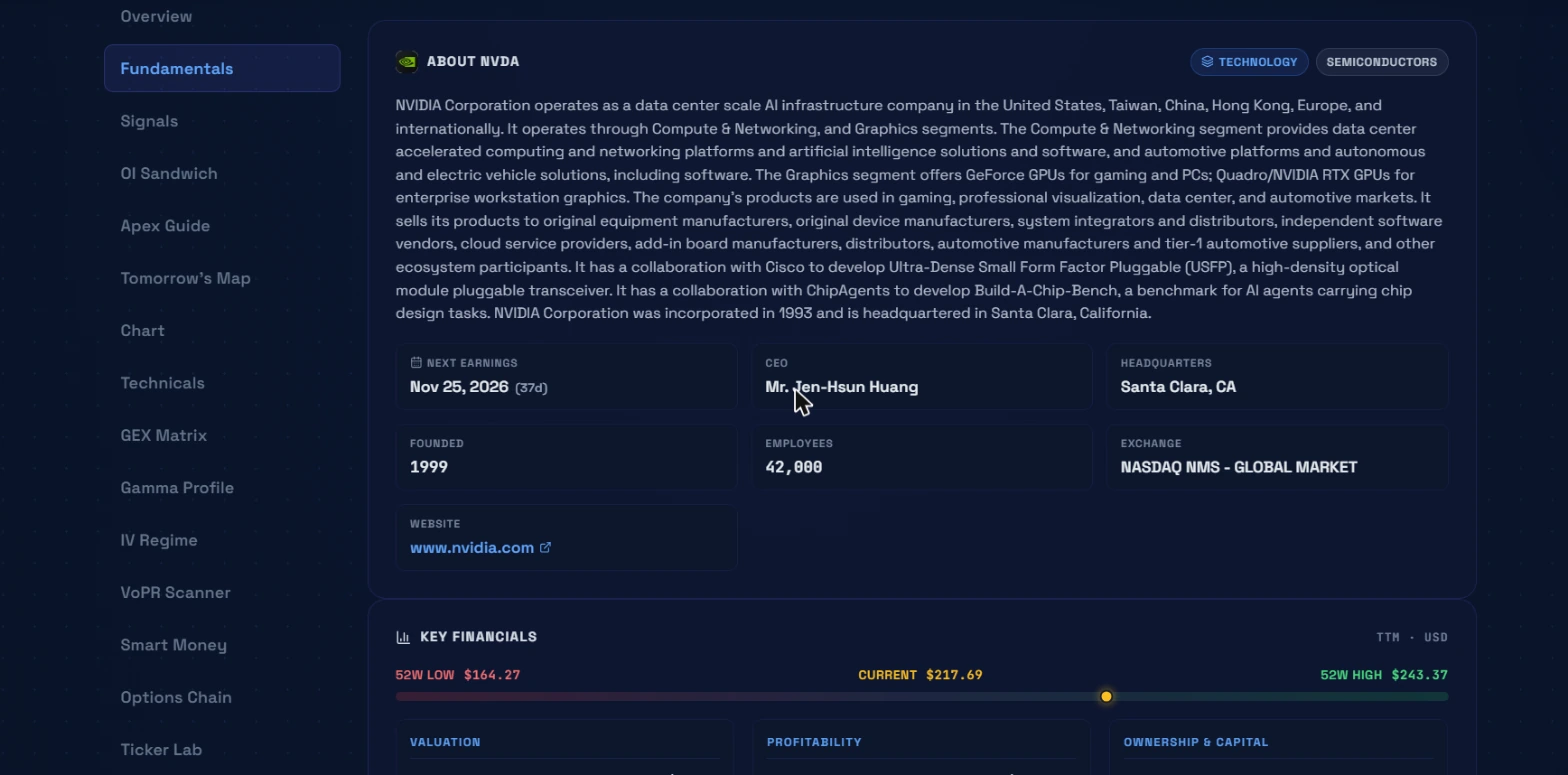Click the Valuation column heading
The height and width of the screenshot is (775, 1568).
point(445,742)
